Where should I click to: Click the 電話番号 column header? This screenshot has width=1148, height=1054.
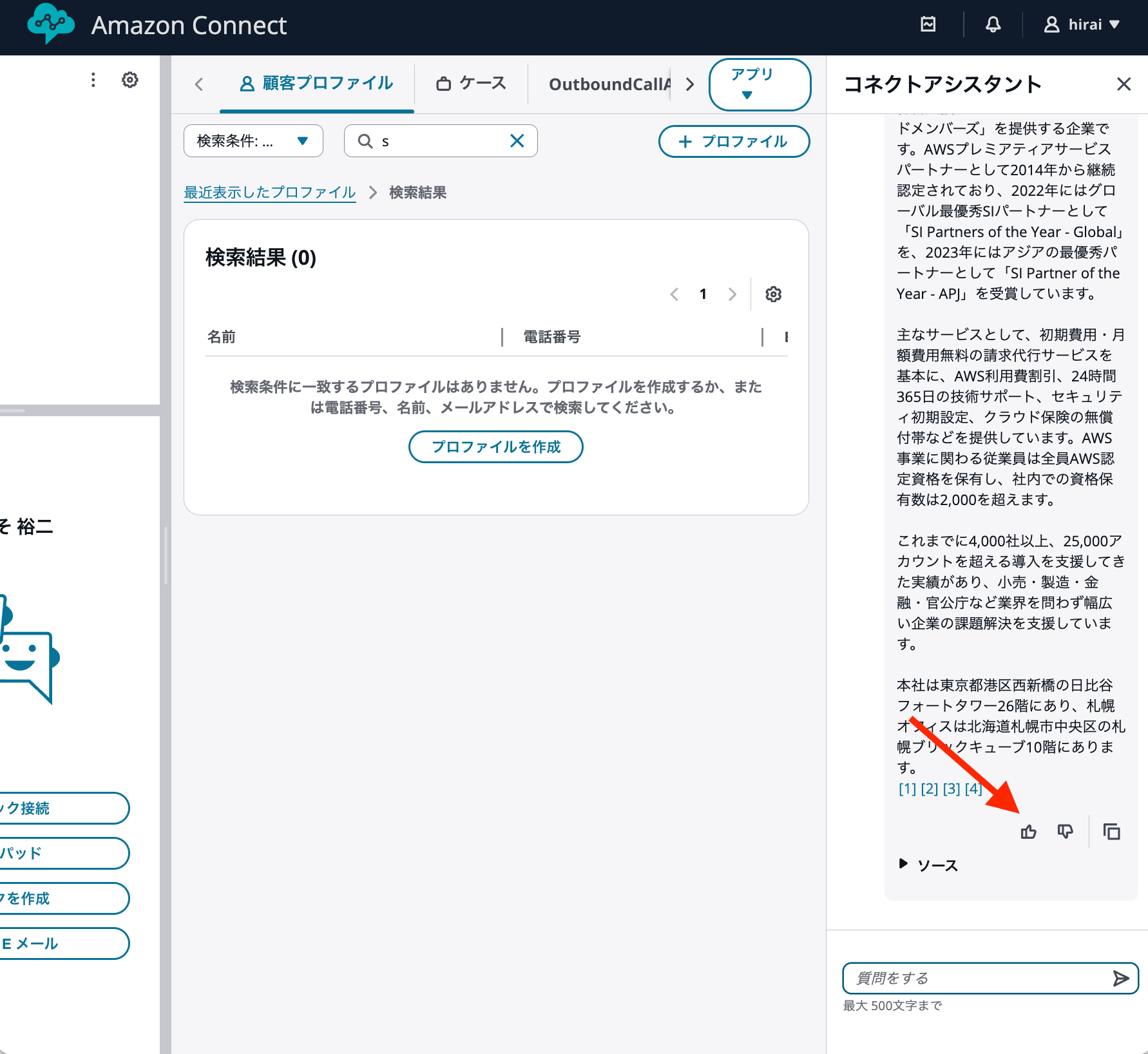click(x=552, y=337)
